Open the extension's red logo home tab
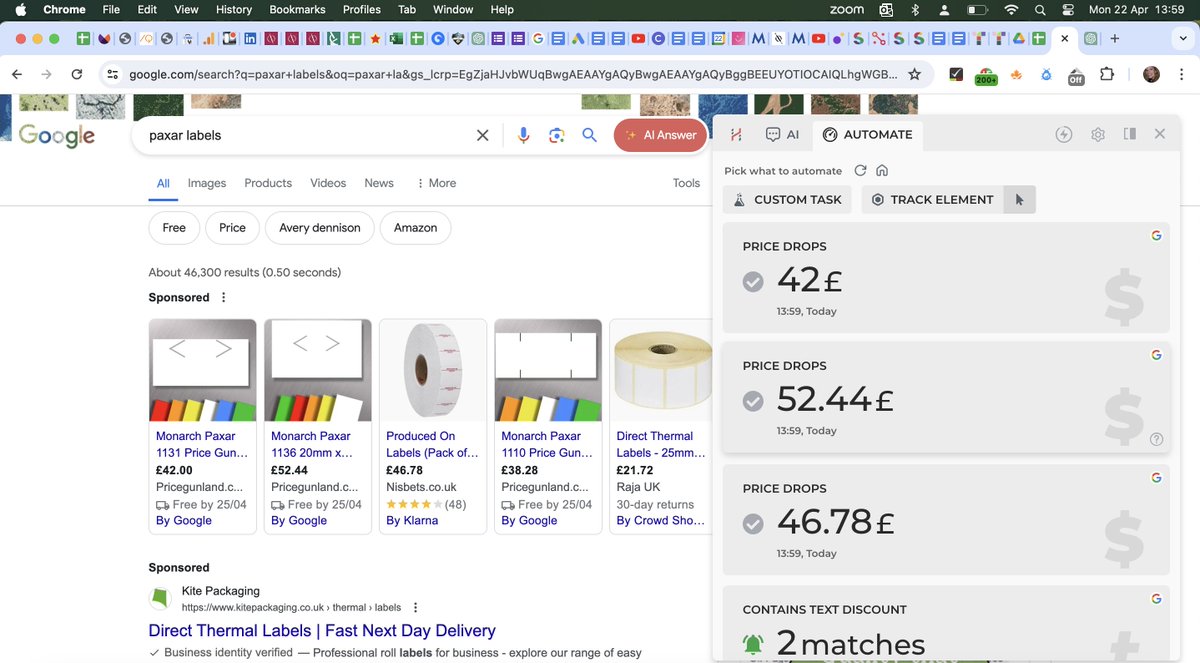 (x=736, y=134)
